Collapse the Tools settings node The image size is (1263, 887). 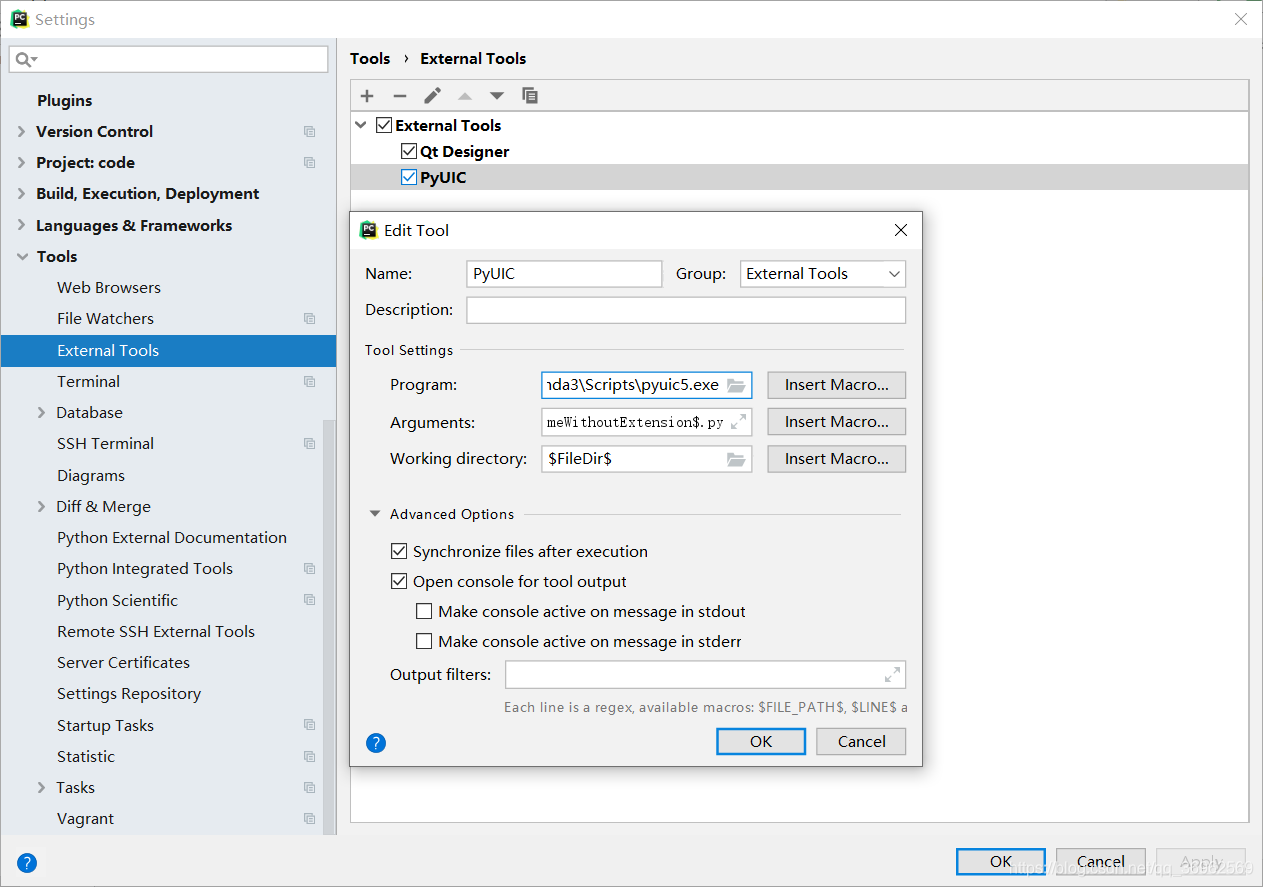pos(22,257)
